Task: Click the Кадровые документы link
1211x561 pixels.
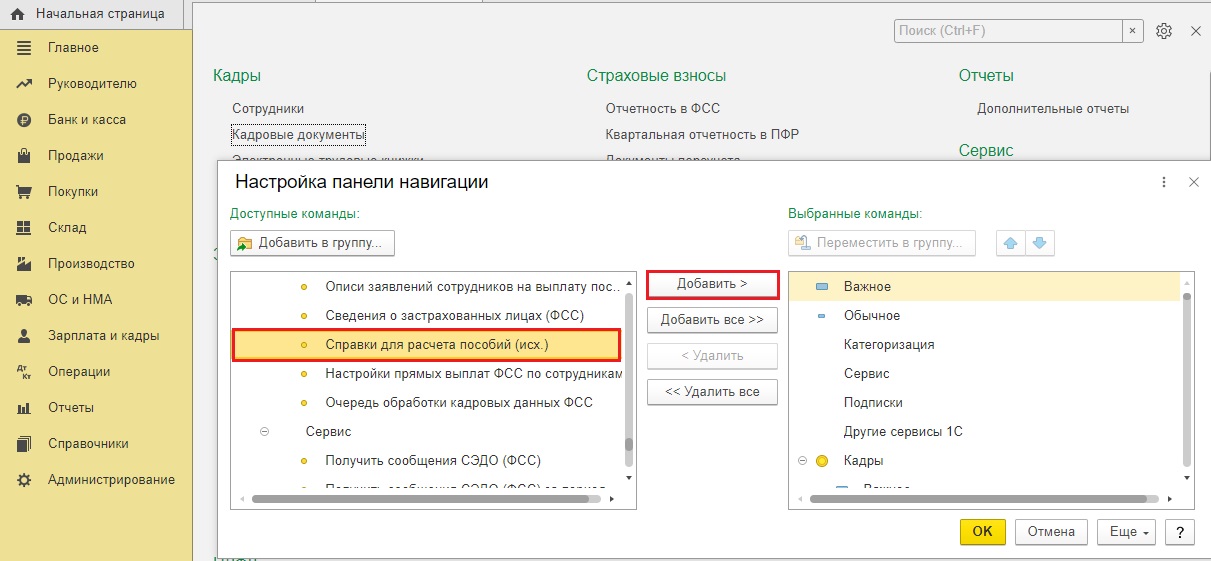Action: (x=298, y=134)
